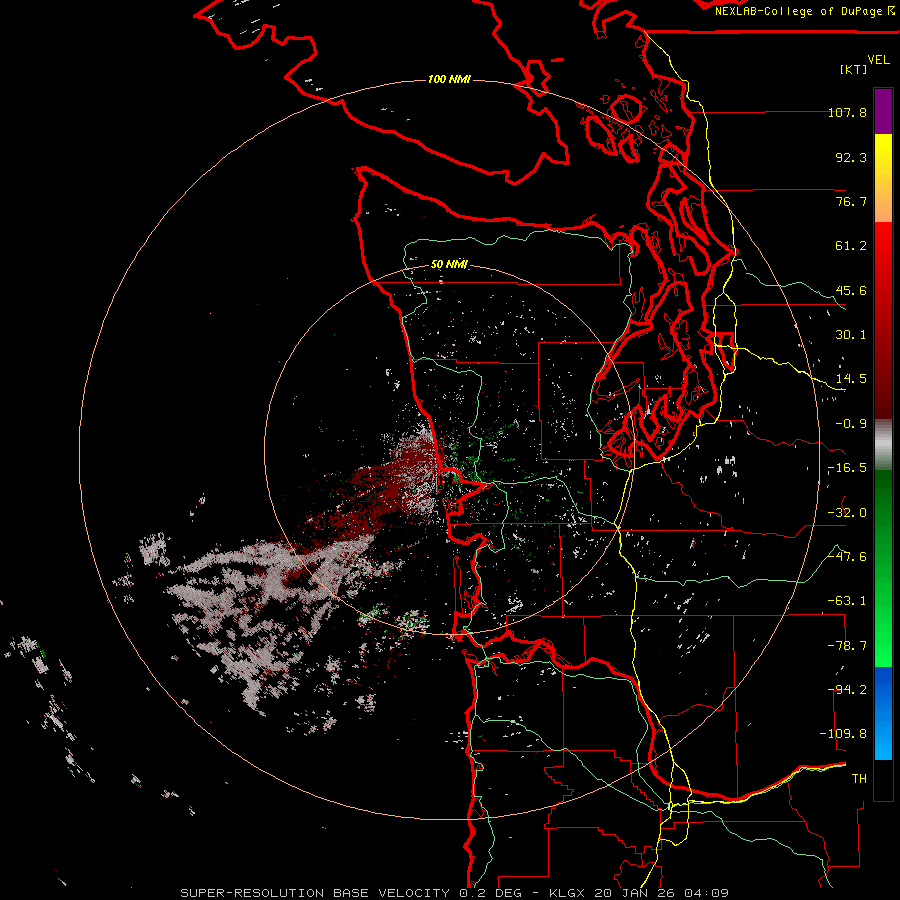Screen dimensions: 900x900
Task: Click the -78.7 velocity scale value
Action: click(847, 646)
